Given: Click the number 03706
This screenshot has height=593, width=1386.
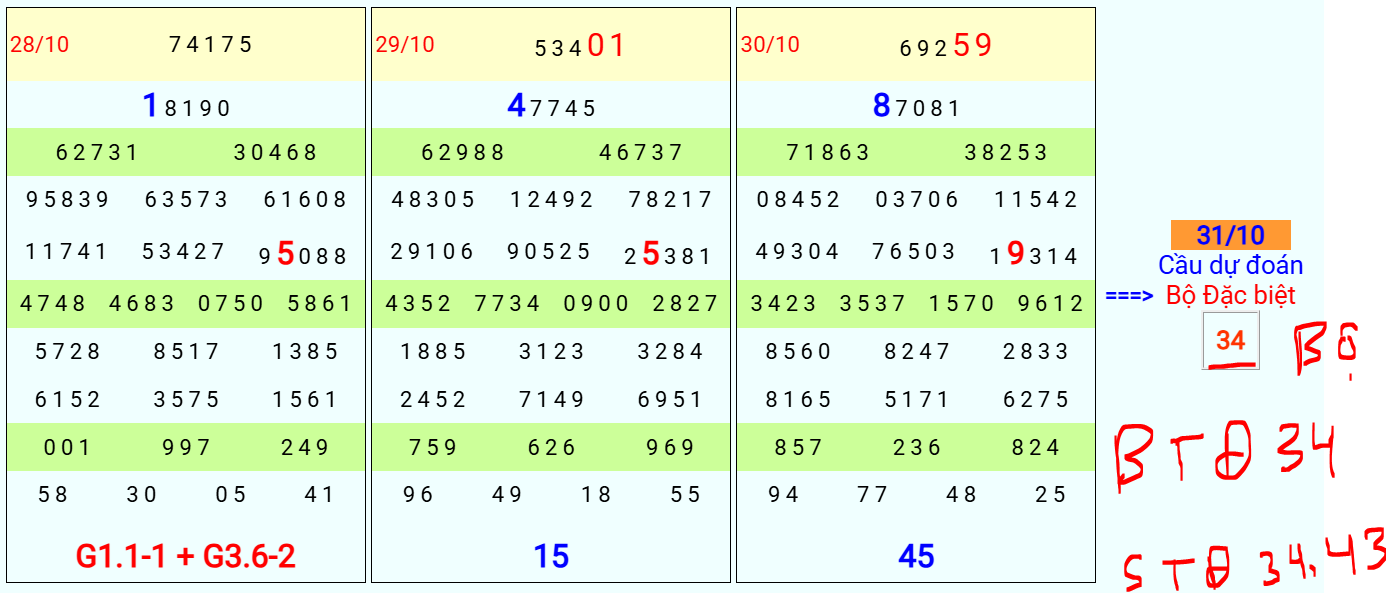Looking at the screenshot, I should 917,200.
